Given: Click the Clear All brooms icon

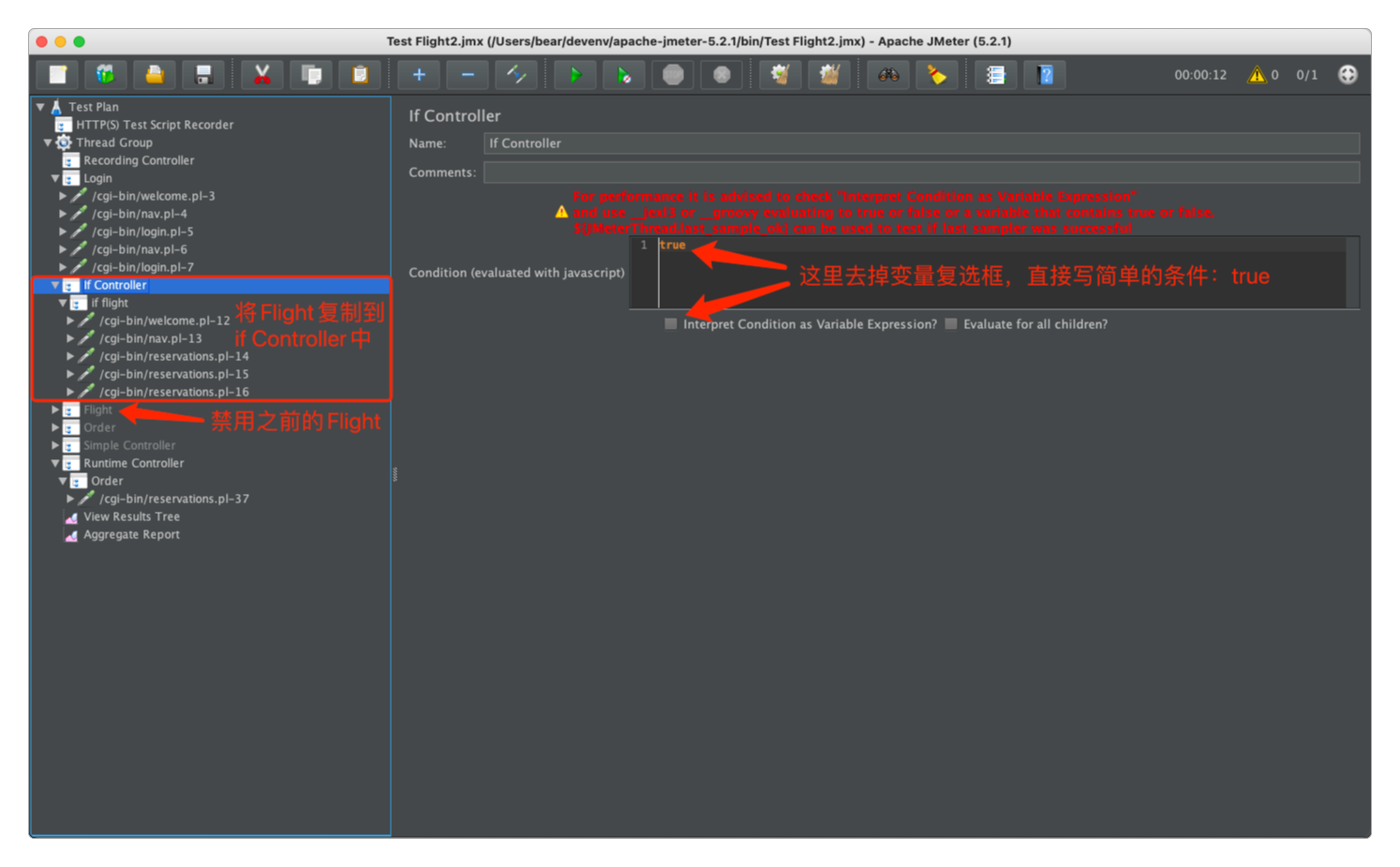Looking at the screenshot, I should 829,75.
